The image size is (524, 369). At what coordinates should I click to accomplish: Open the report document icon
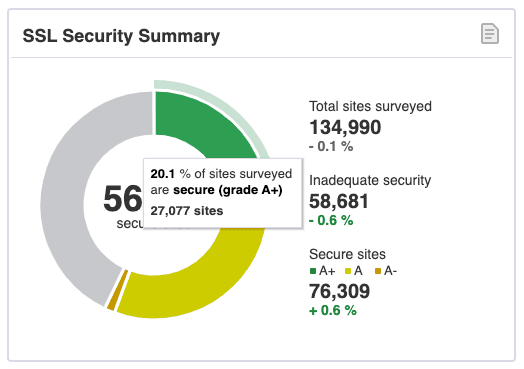click(x=490, y=33)
